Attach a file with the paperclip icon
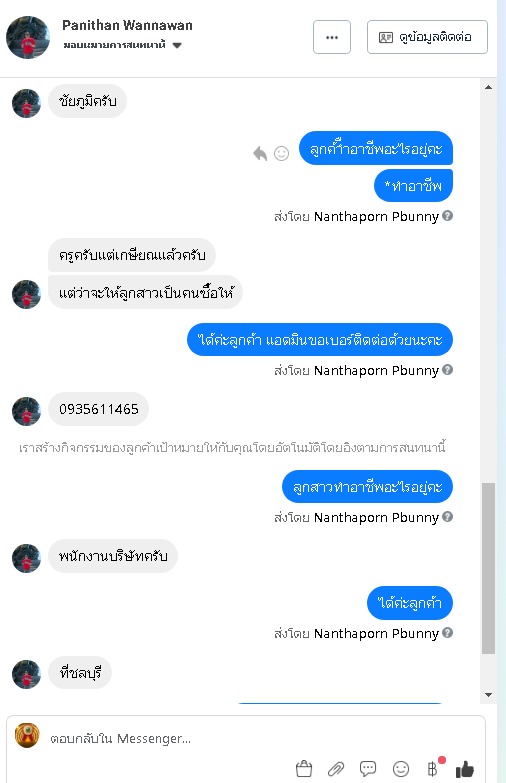 click(336, 769)
